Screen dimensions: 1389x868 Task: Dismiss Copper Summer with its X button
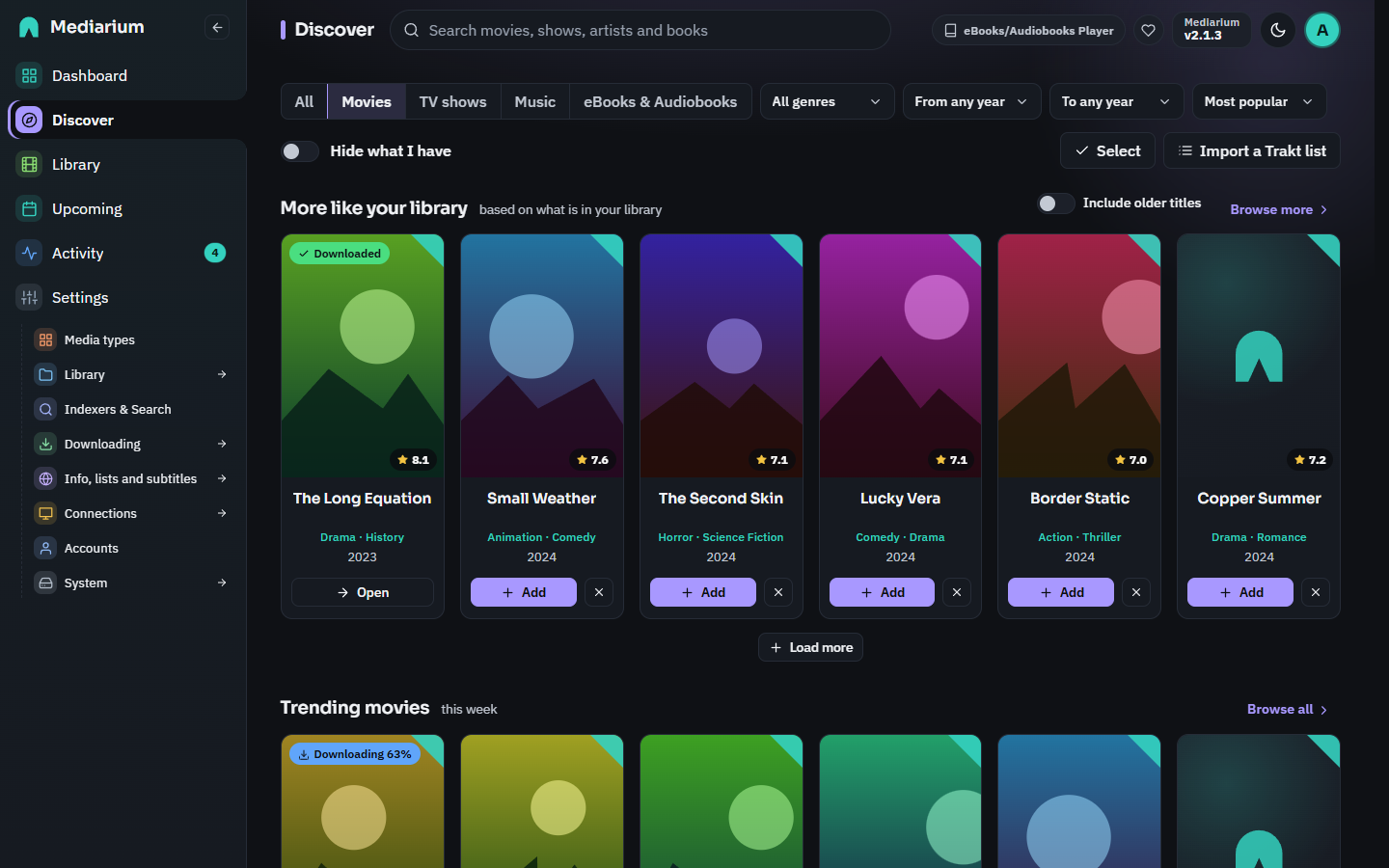point(1316,592)
